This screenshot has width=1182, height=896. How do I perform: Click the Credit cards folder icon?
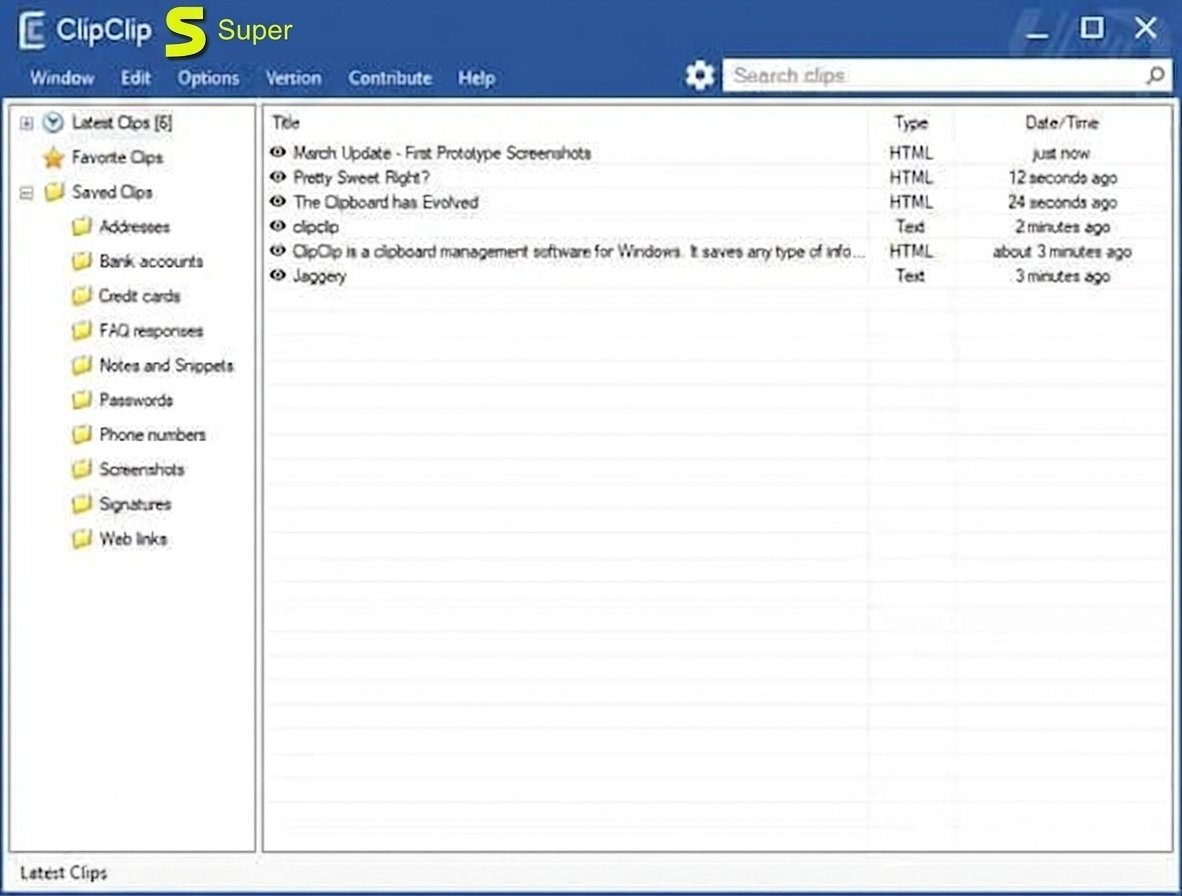pyautogui.click(x=81, y=296)
